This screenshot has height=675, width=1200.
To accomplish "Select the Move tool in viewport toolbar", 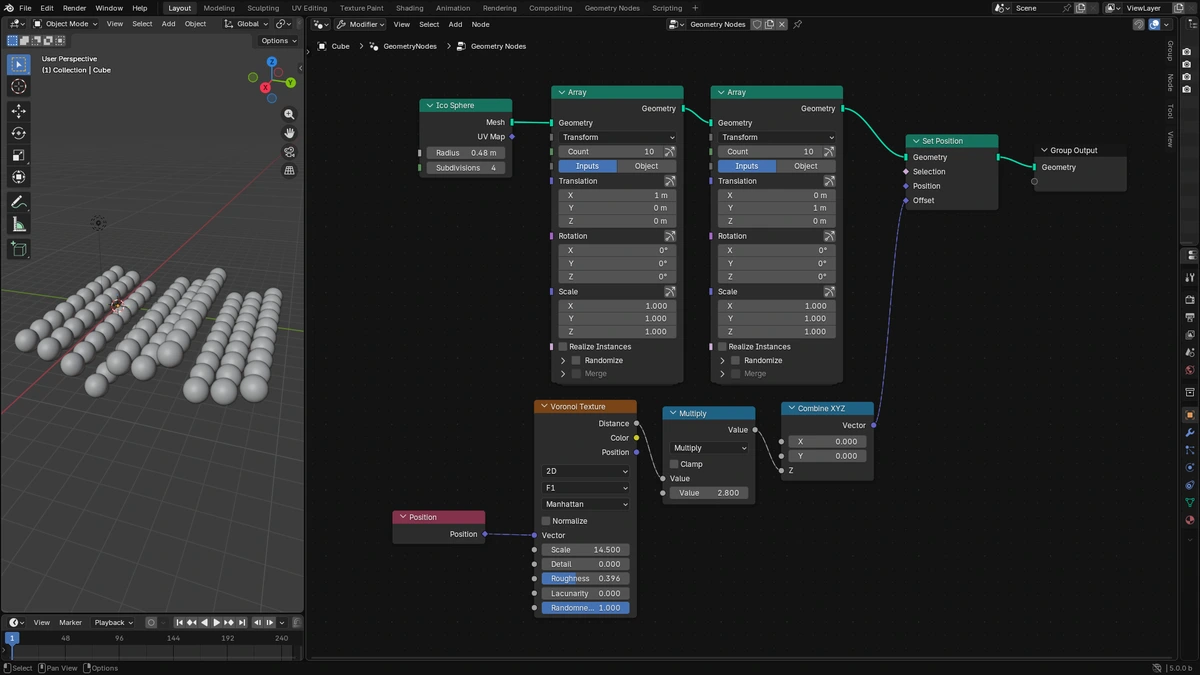I will tap(18, 110).
